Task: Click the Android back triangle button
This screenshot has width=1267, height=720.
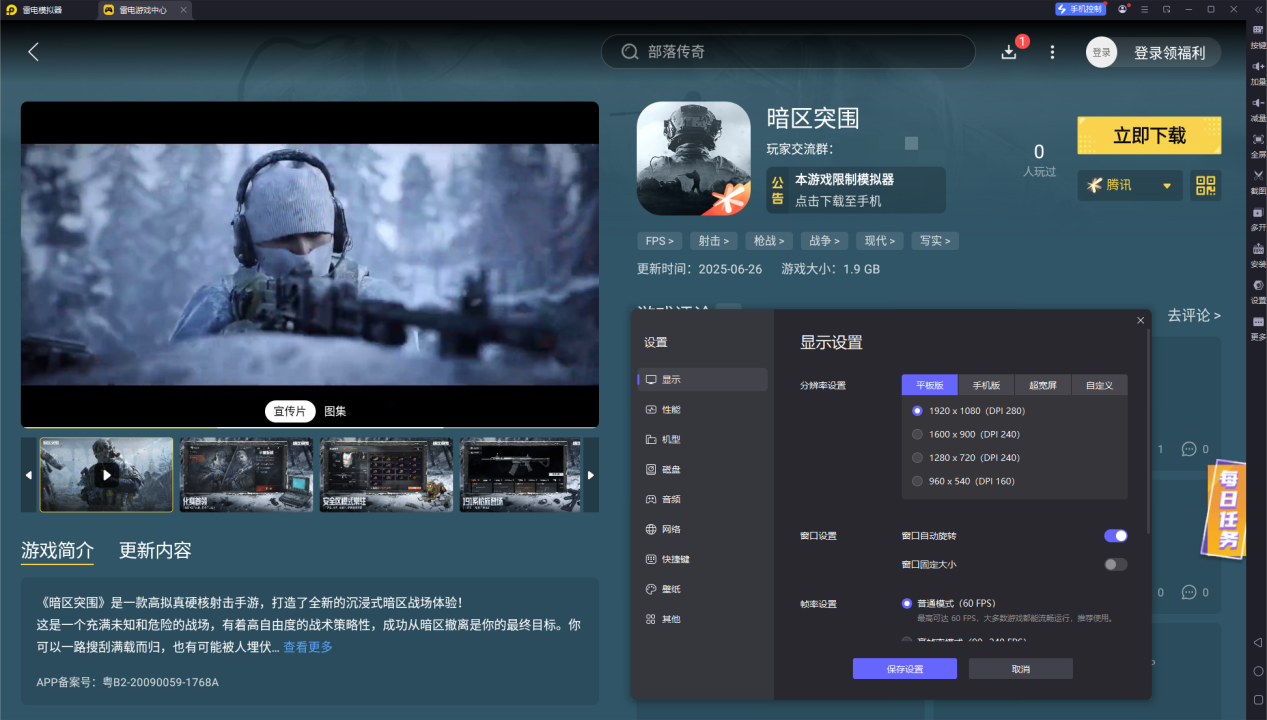Action: (1258, 642)
